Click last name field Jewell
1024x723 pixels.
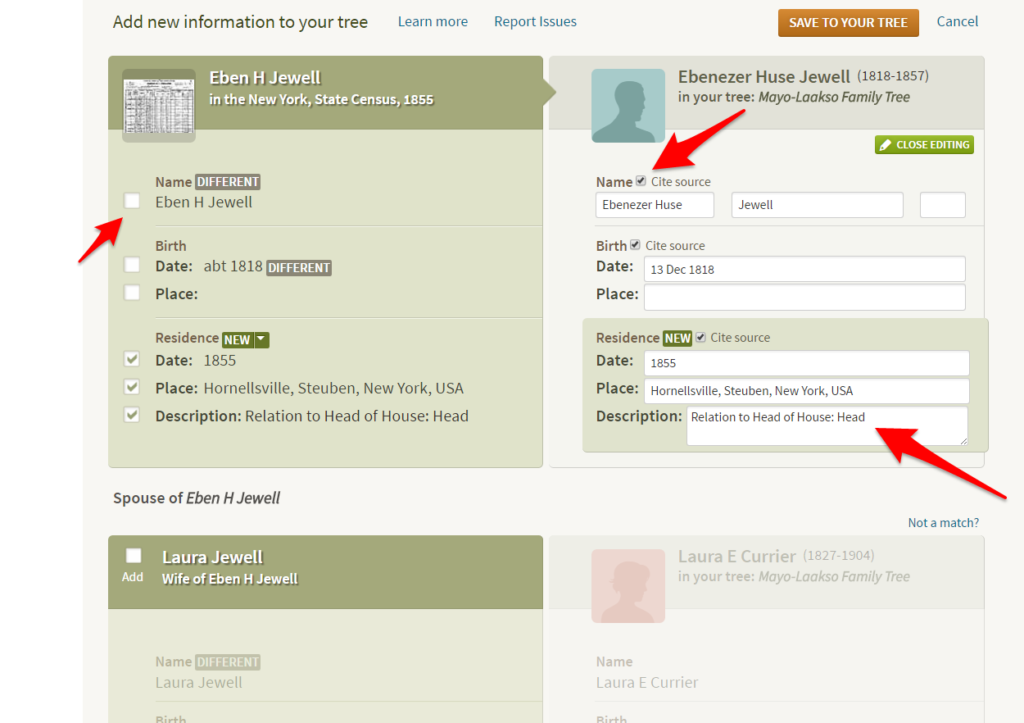click(817, 205)
